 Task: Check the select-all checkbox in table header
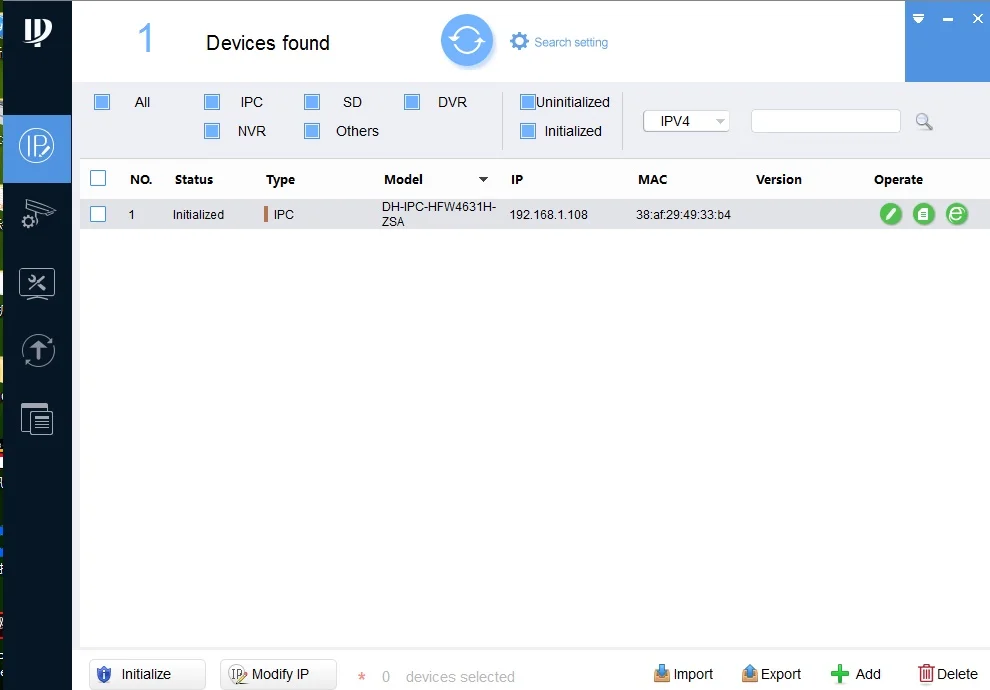coord(98,178)
